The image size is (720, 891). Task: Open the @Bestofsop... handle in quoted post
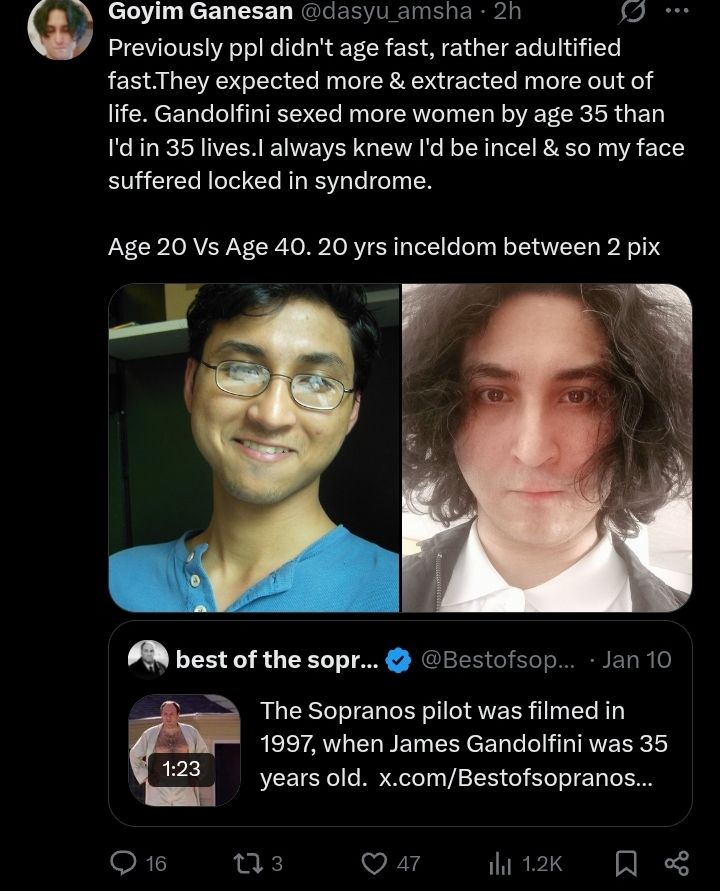[498, 660]
